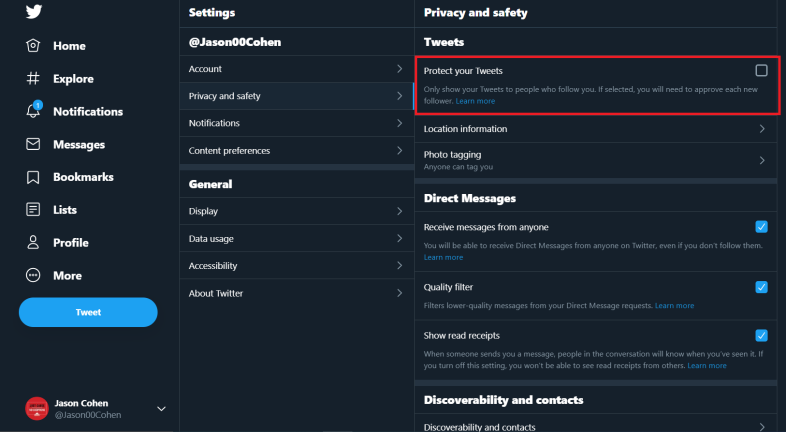Screen dimensions: 786x432
Task: Uncheck the Quality filter checkbox
Action: (761, 287)
